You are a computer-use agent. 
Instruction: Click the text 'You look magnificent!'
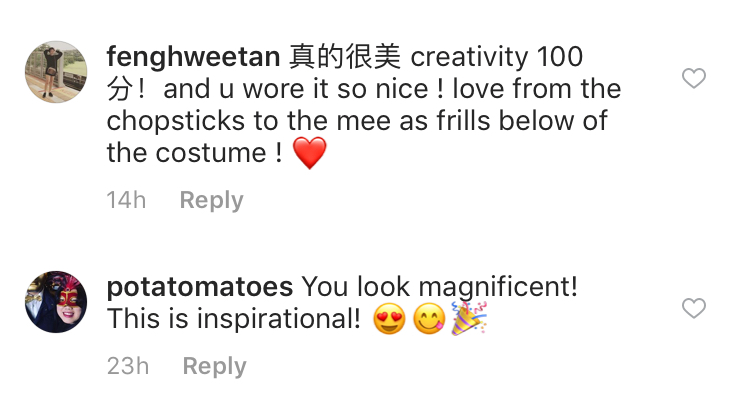(x=439, y=287)
